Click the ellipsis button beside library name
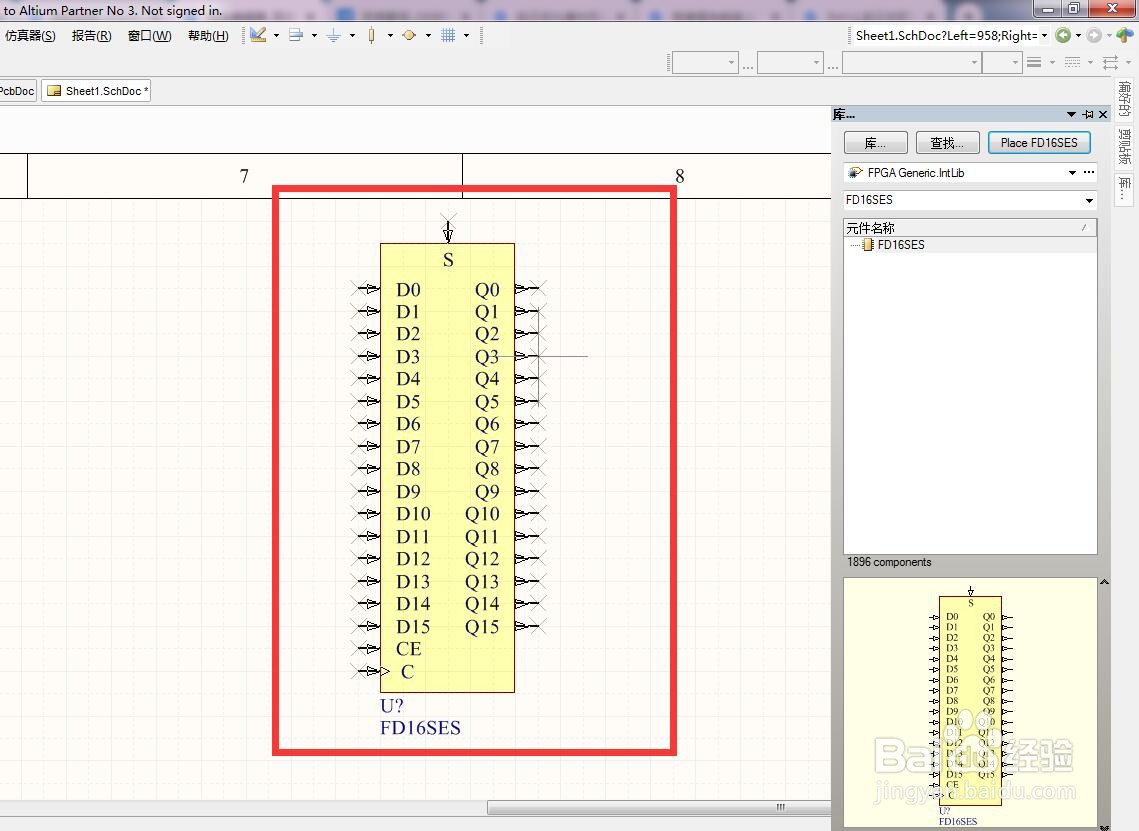1139x831 pixels. 1089,172
